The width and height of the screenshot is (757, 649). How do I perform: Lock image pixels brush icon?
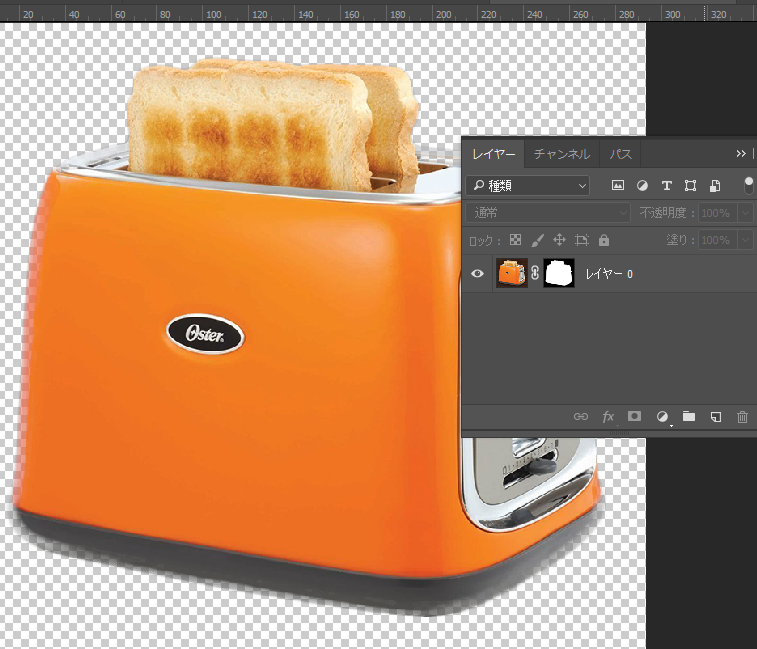(537, 240)
